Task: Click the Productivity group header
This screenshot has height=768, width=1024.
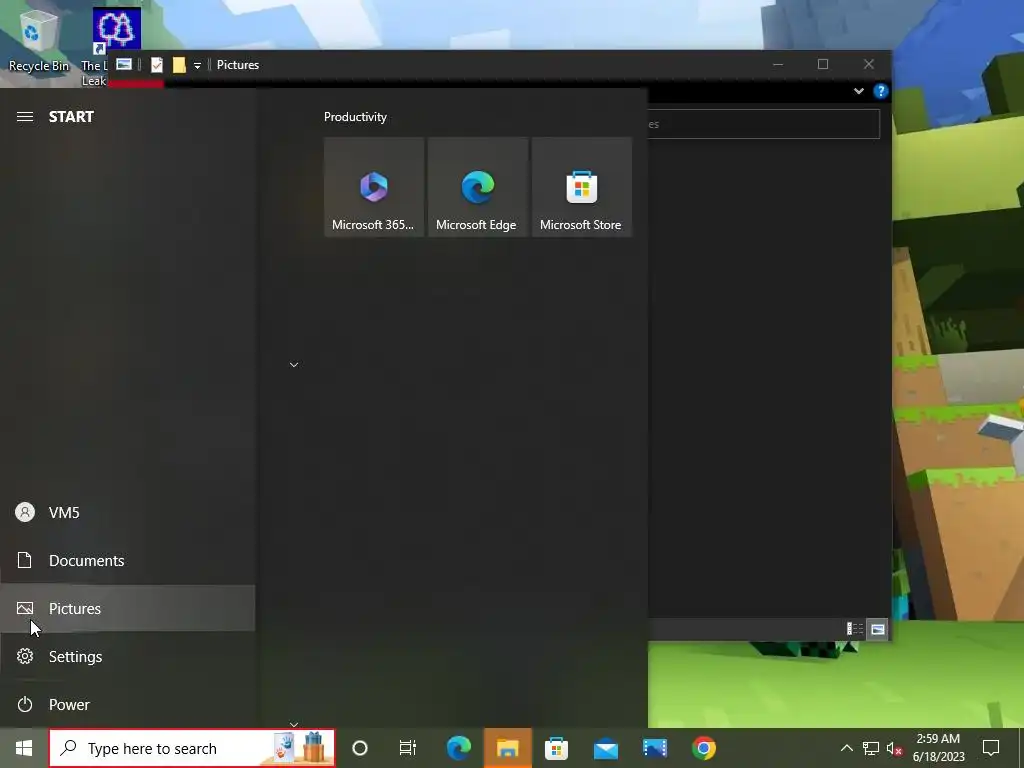Action: [355, 117]
